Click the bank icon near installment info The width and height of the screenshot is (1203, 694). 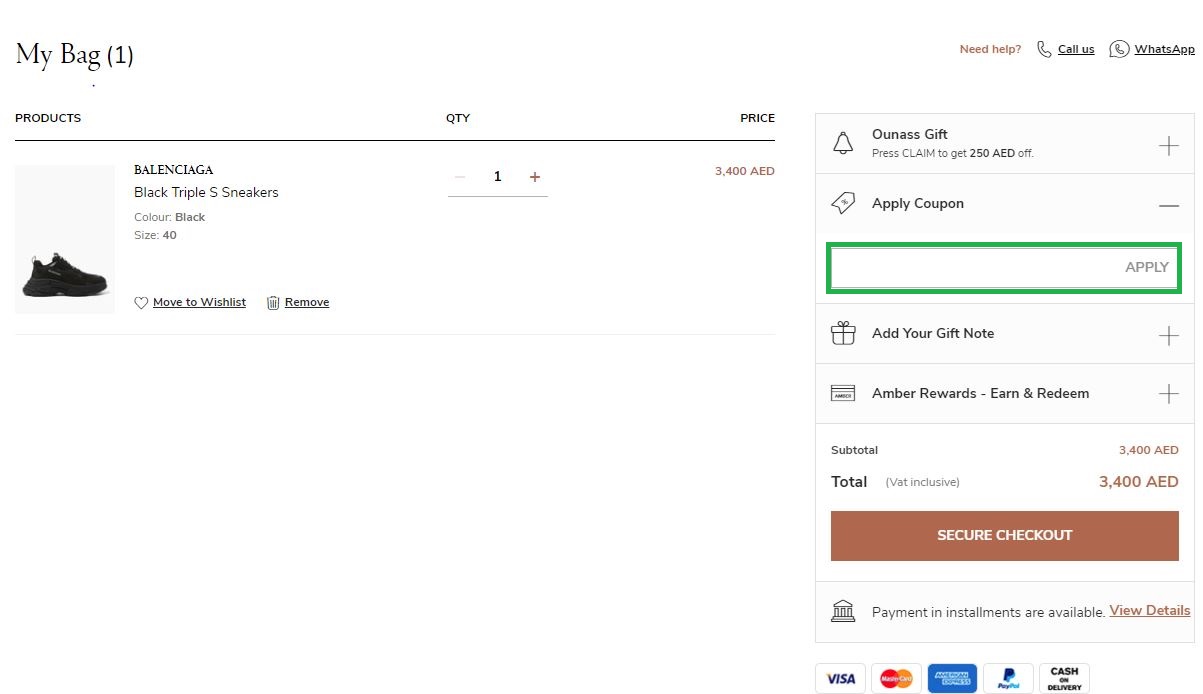tap(843, 611)
